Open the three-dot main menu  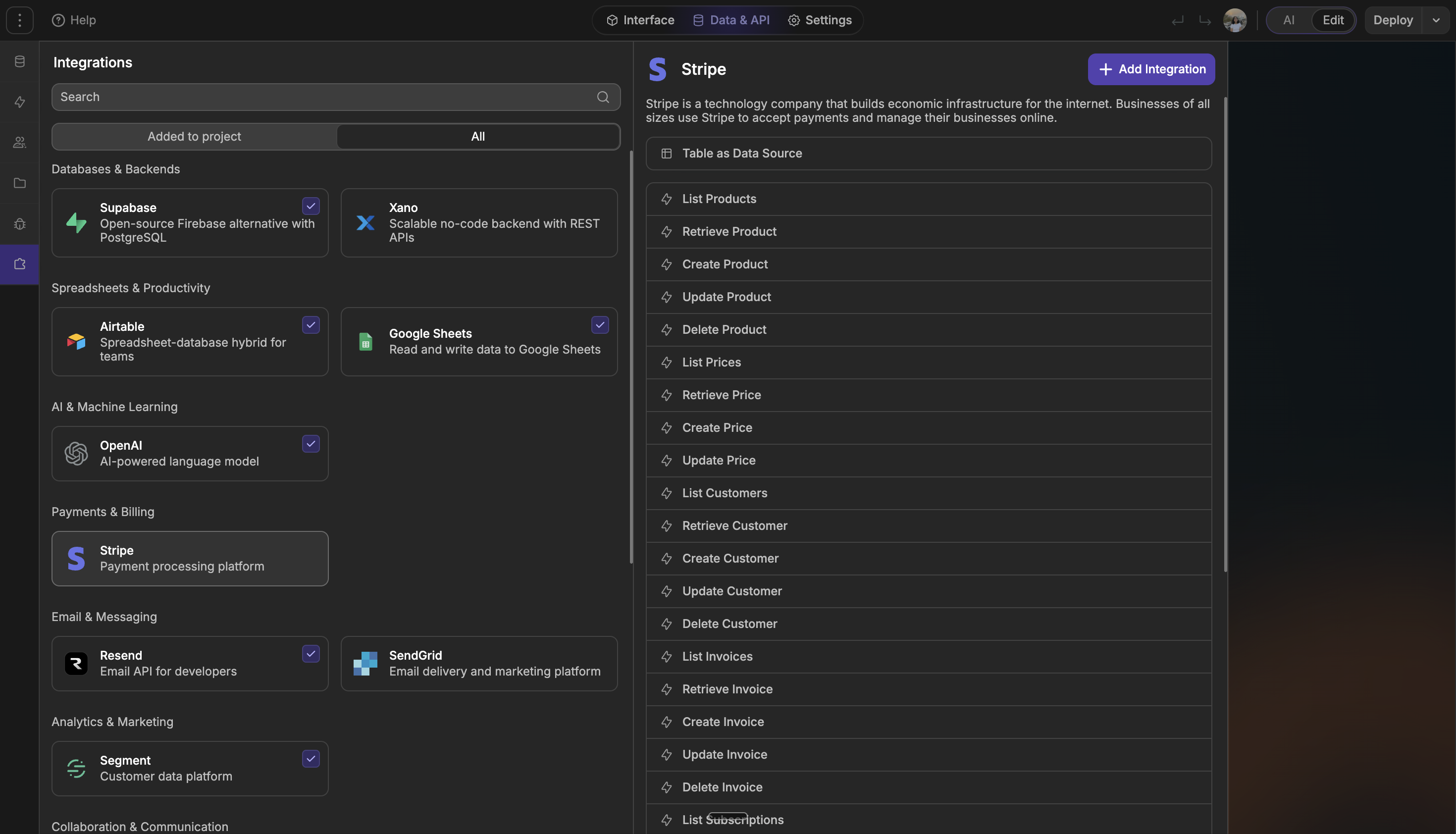(x=19, y=20)
